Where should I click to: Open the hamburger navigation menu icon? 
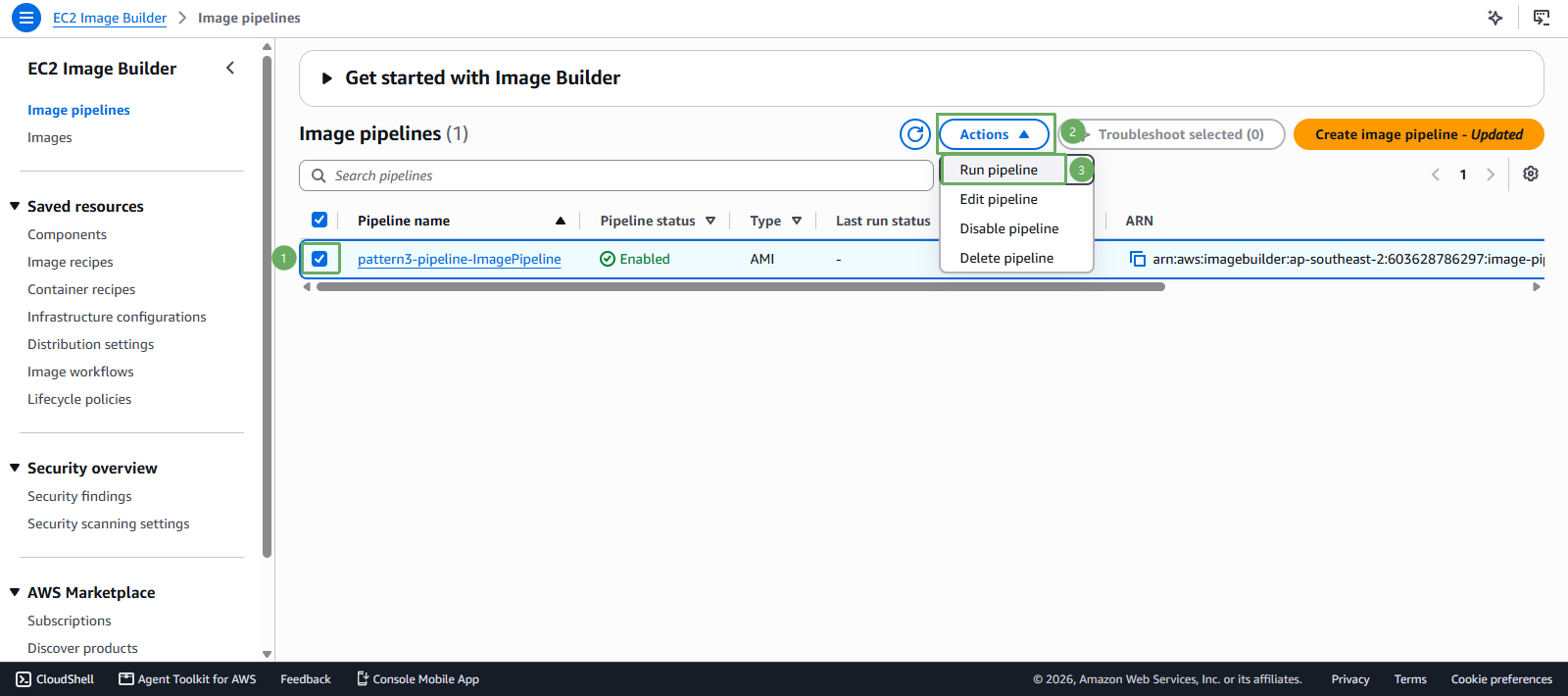click(x=26, y=18)
